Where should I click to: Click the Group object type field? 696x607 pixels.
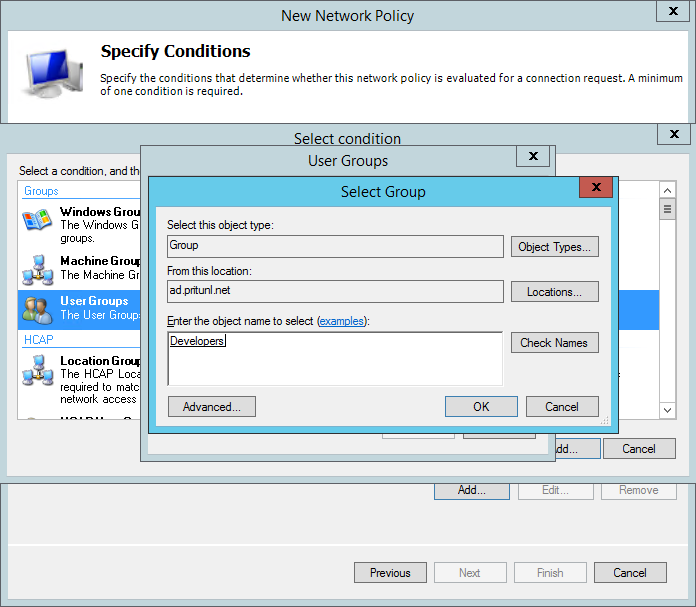[335, 246]
